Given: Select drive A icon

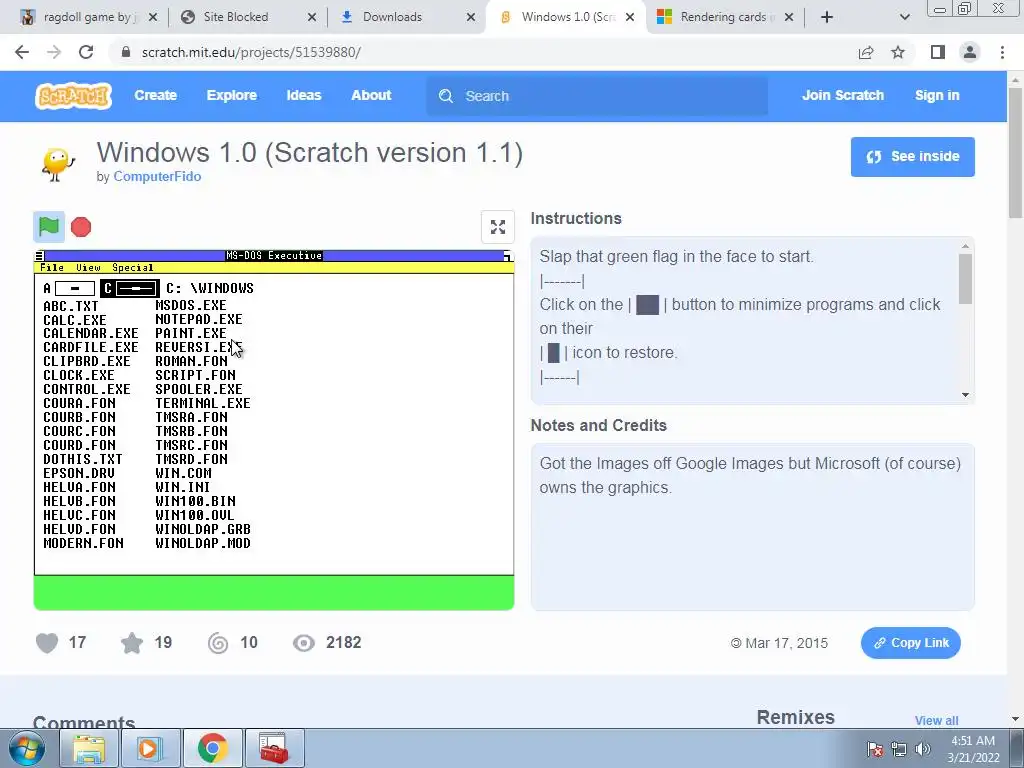Looking at the screenshot, I should (x=69, y=288).
